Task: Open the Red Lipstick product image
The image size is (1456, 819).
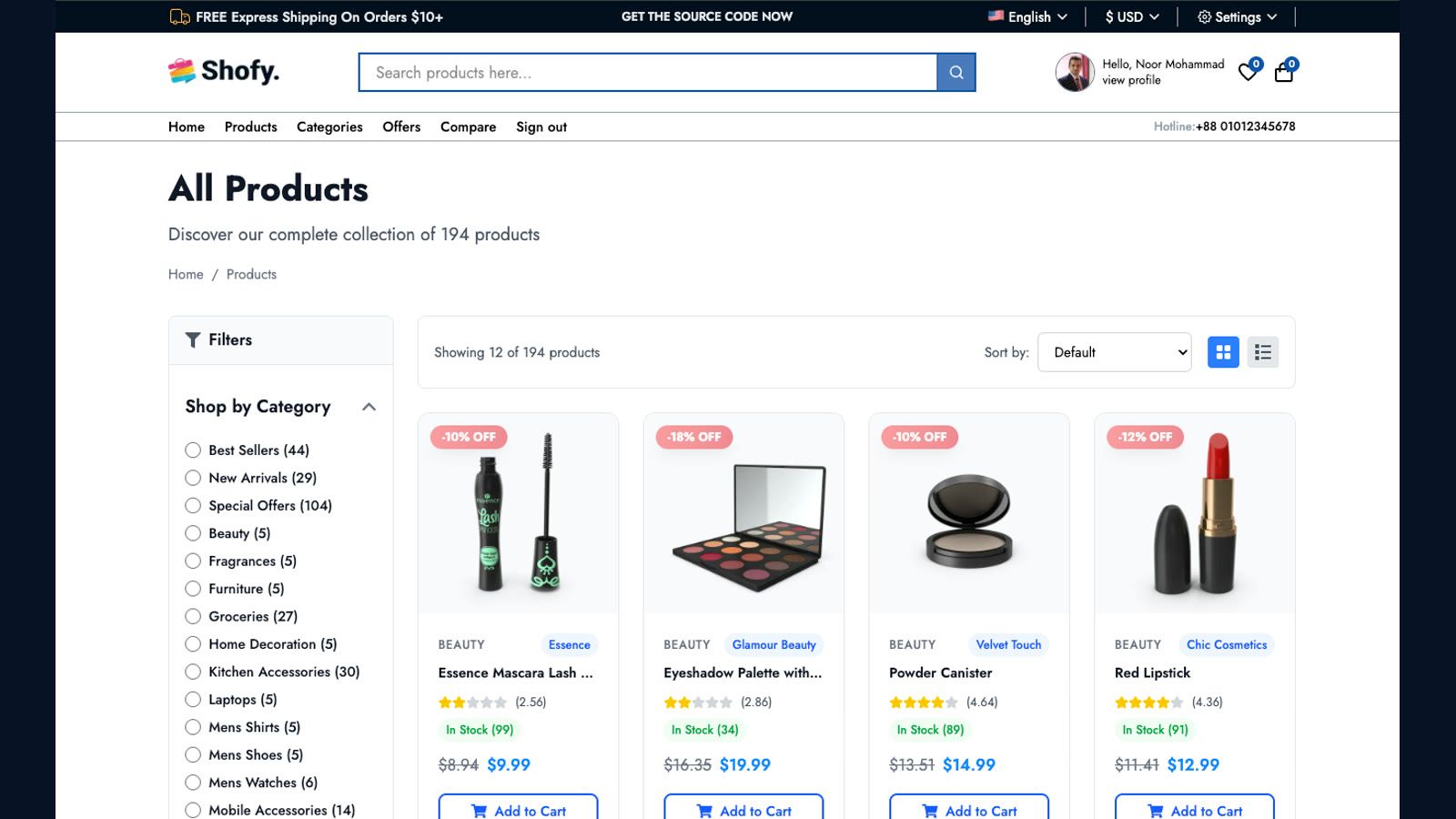Action: pyautogui.click(x=1195, y=513)
